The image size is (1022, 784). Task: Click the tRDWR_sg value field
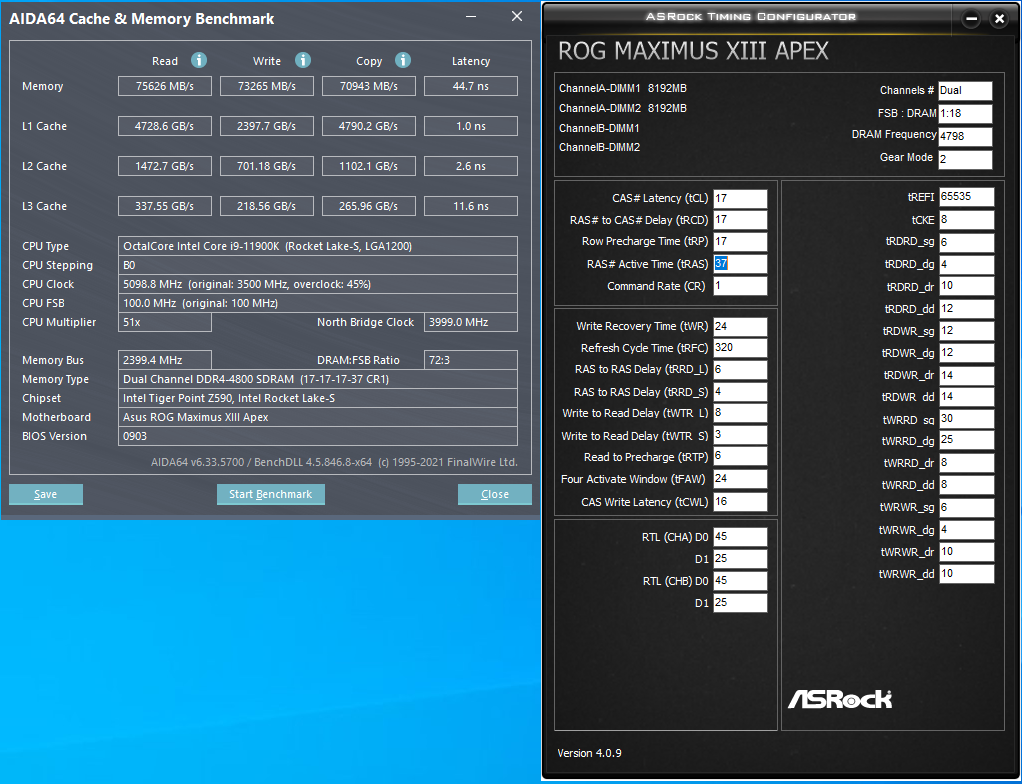966,330
